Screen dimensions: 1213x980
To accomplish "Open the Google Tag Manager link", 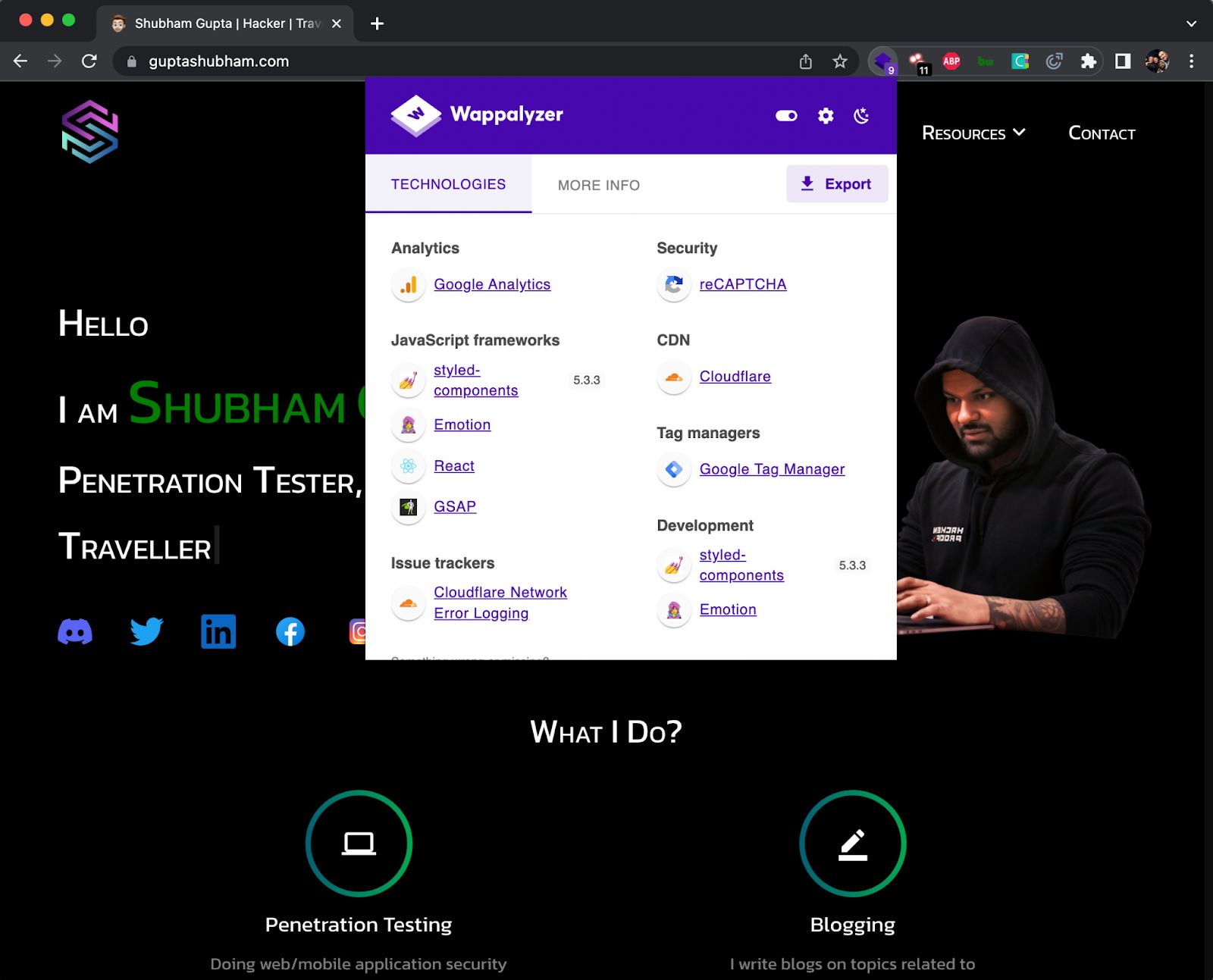I will (772, 469).
